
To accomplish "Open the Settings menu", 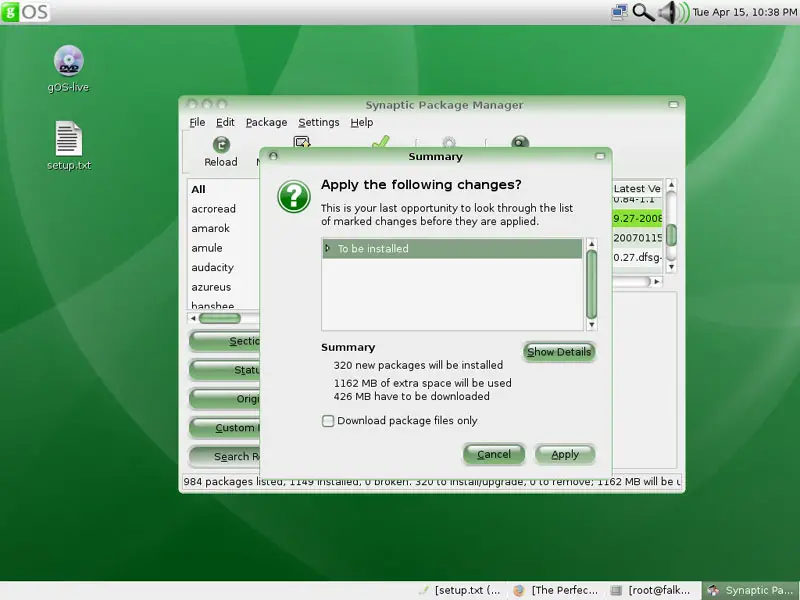I will point(319,122).
